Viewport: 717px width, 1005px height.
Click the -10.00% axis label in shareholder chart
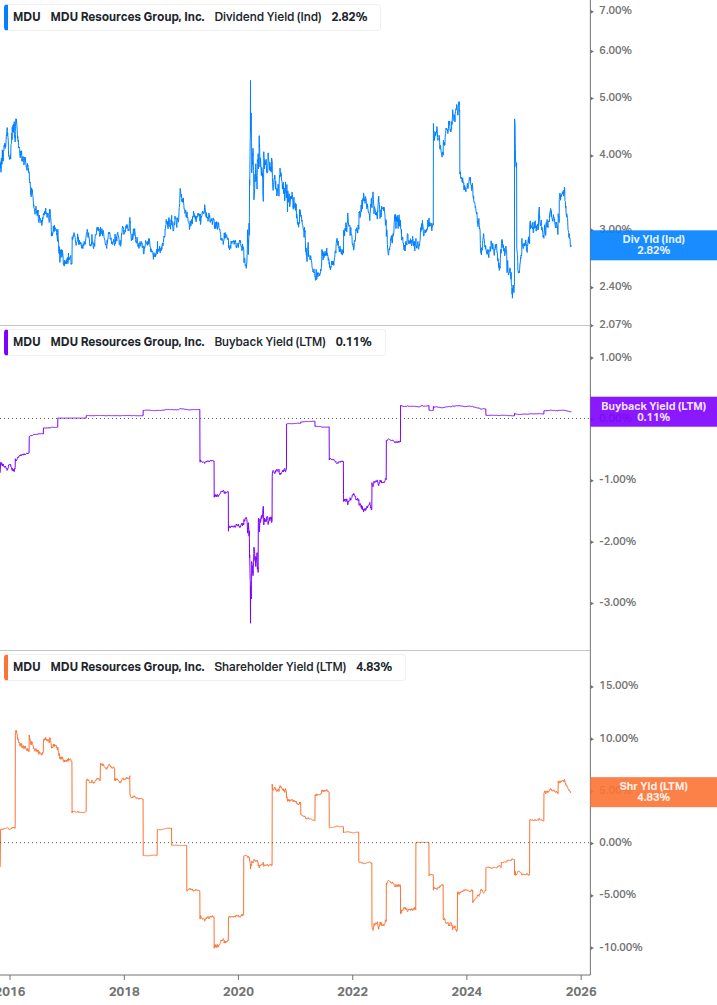click(x=620, y=947)
